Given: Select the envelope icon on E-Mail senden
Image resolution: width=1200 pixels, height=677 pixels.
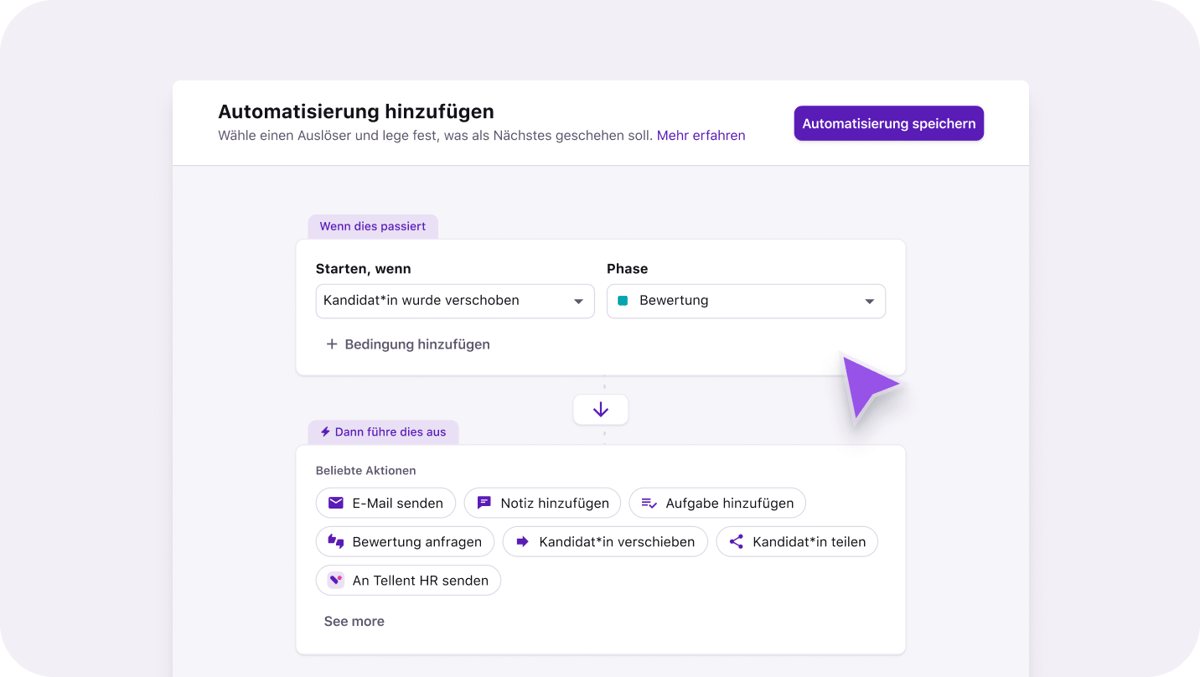Looking at the screenshot, I should coord(336,503).
